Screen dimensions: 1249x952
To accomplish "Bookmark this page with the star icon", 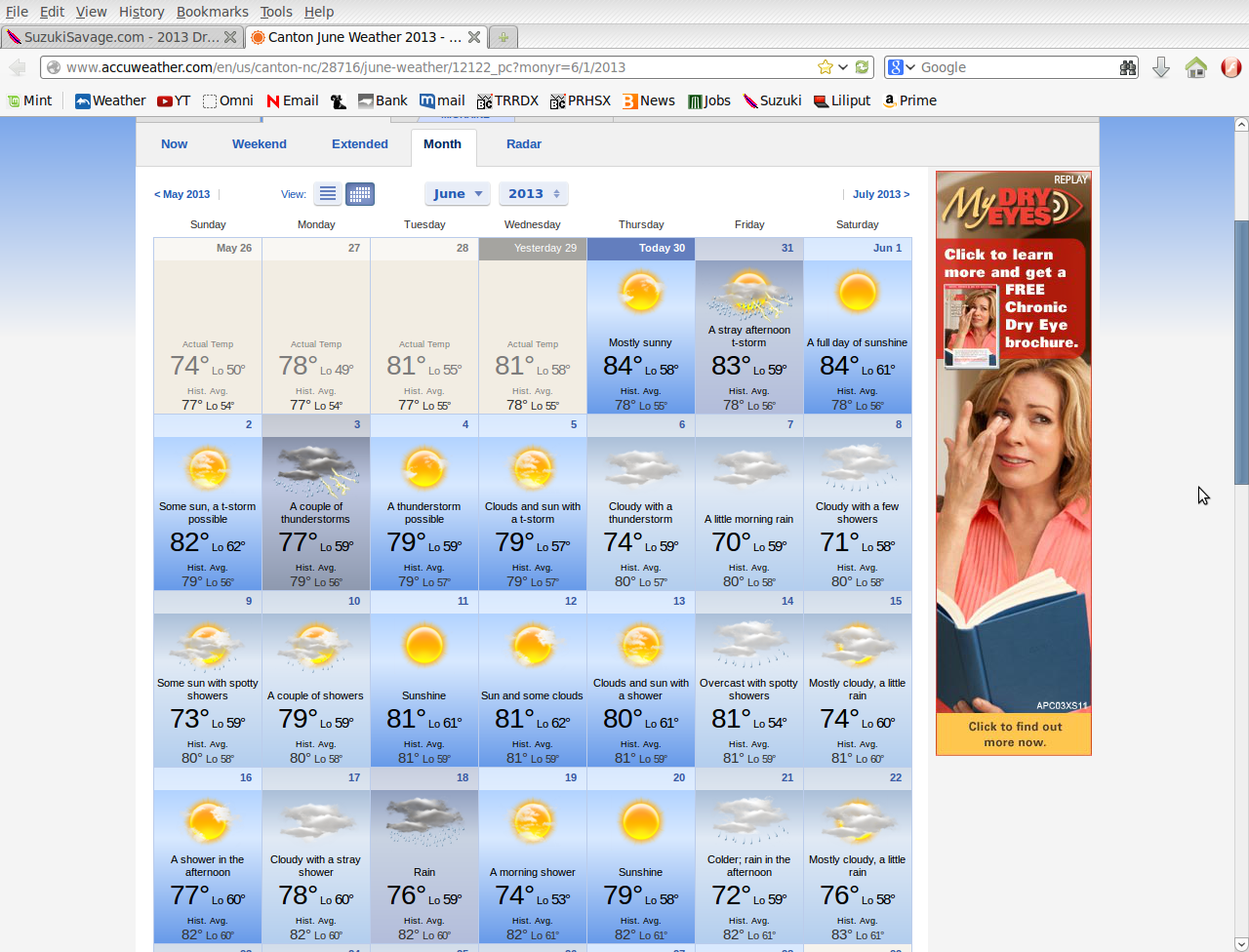I will click(825, 66).
